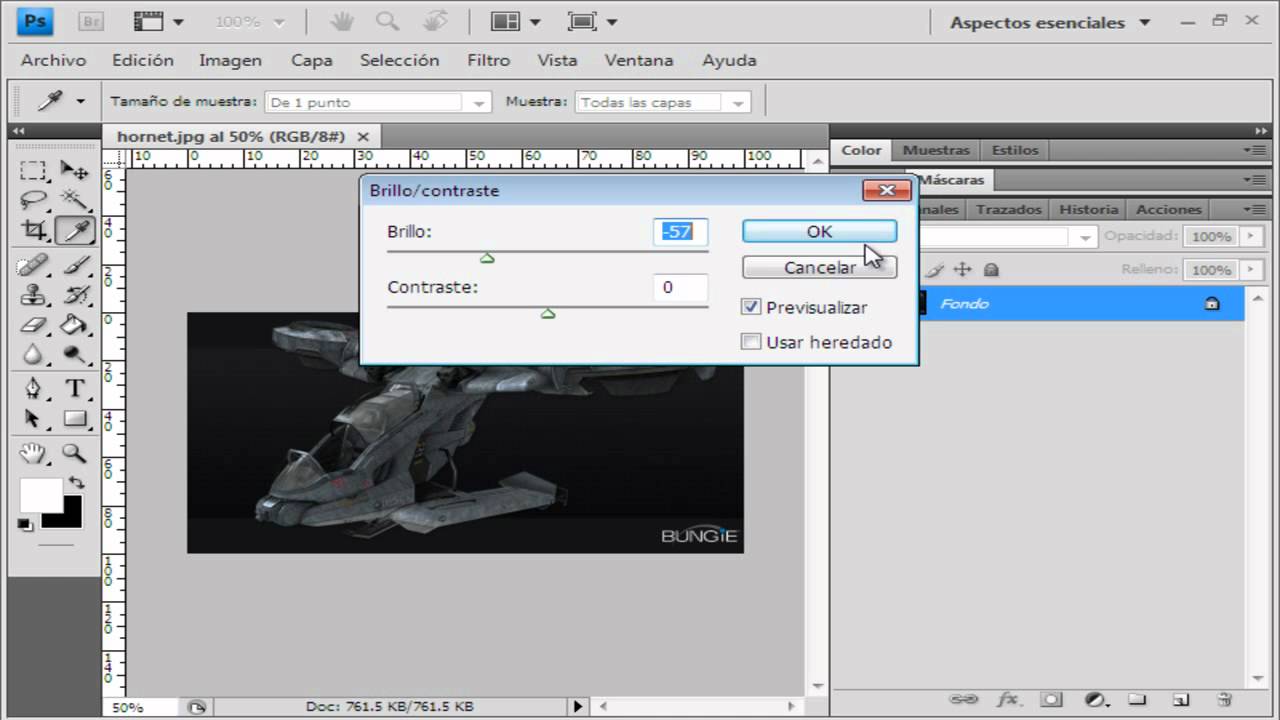1280x720 pixels.
Task: Swap foreground and background colors
Action: tap(76, 482)
